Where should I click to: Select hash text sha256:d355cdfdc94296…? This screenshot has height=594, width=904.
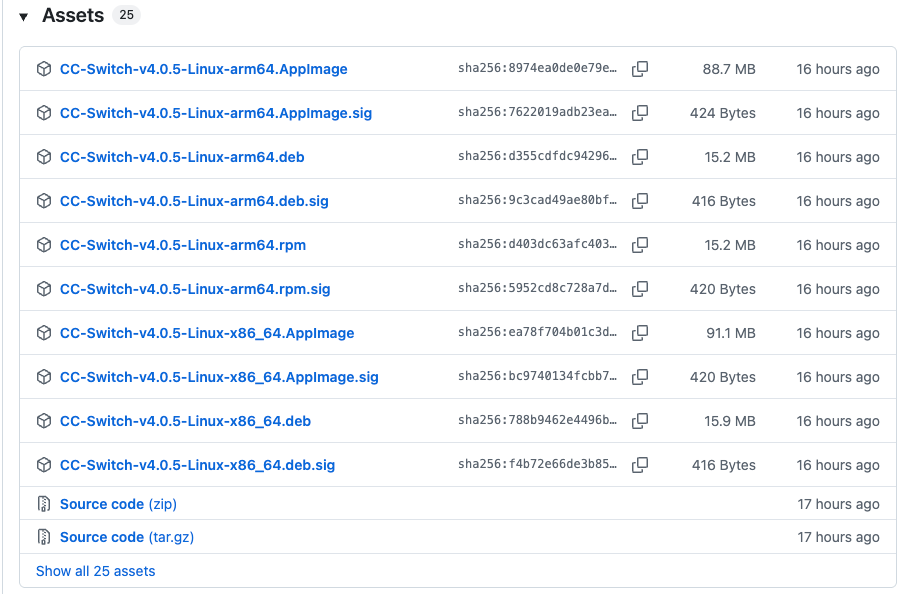coord(537,156)
